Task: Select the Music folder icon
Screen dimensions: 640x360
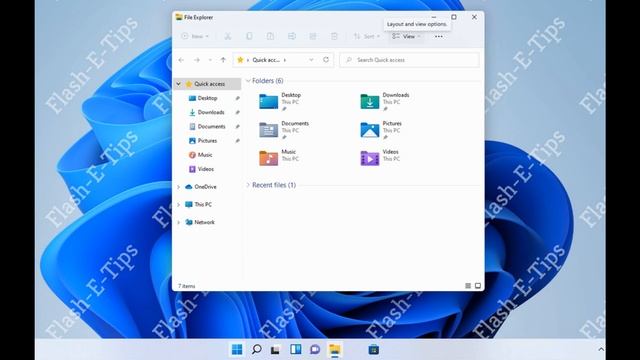Action: pyautogui.click(x=269, y=158)
